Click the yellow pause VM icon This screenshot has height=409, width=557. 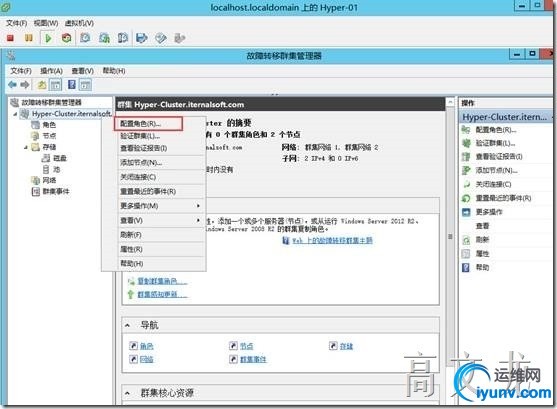(x=28, y=38)
